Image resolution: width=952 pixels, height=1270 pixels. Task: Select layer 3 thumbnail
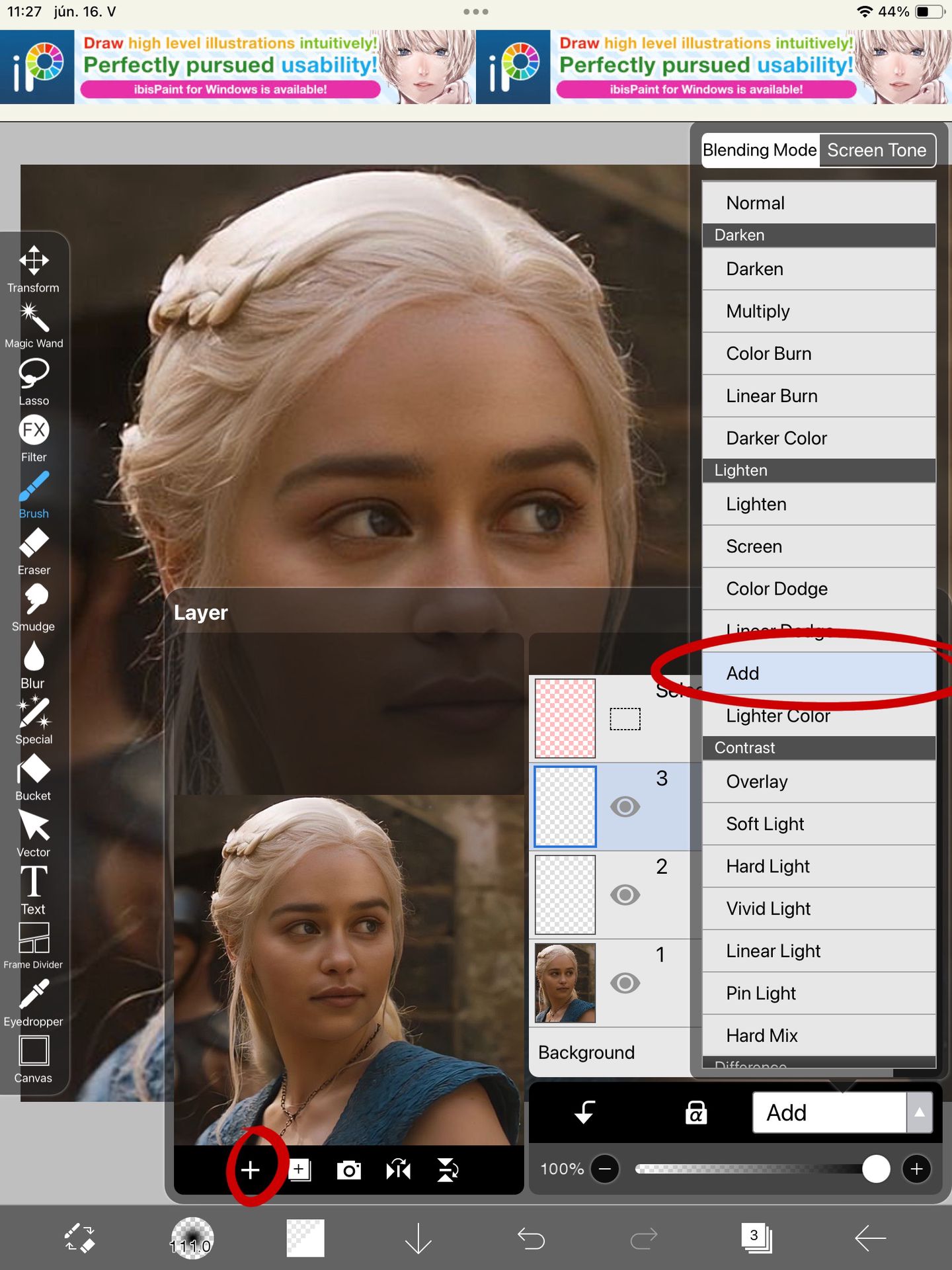click(x=565, y=806)
